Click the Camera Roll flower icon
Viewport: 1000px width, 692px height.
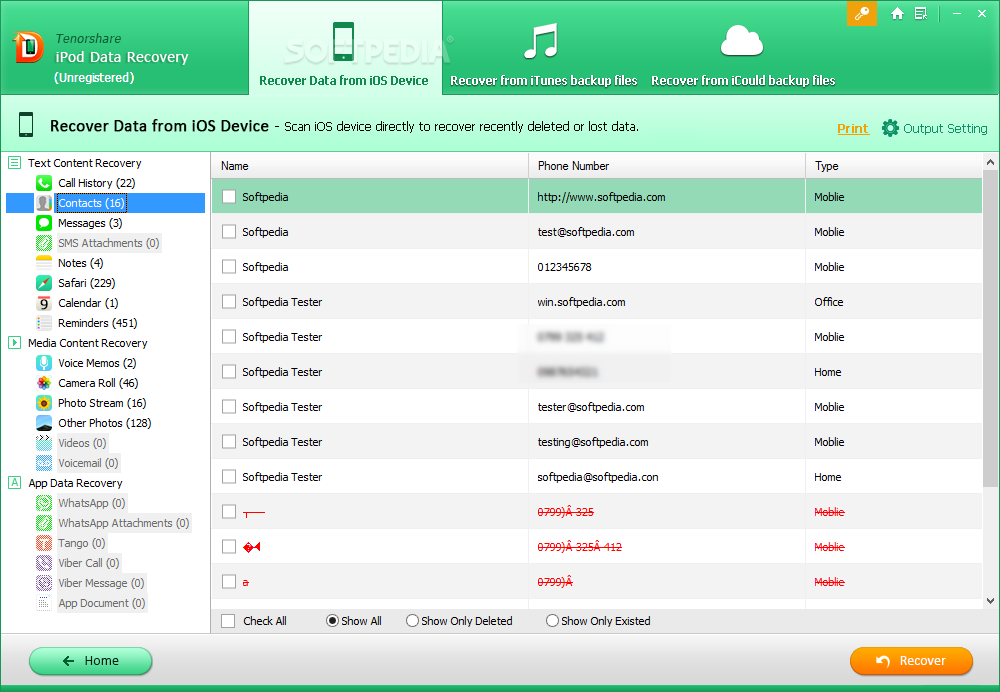tap(44, 383)
